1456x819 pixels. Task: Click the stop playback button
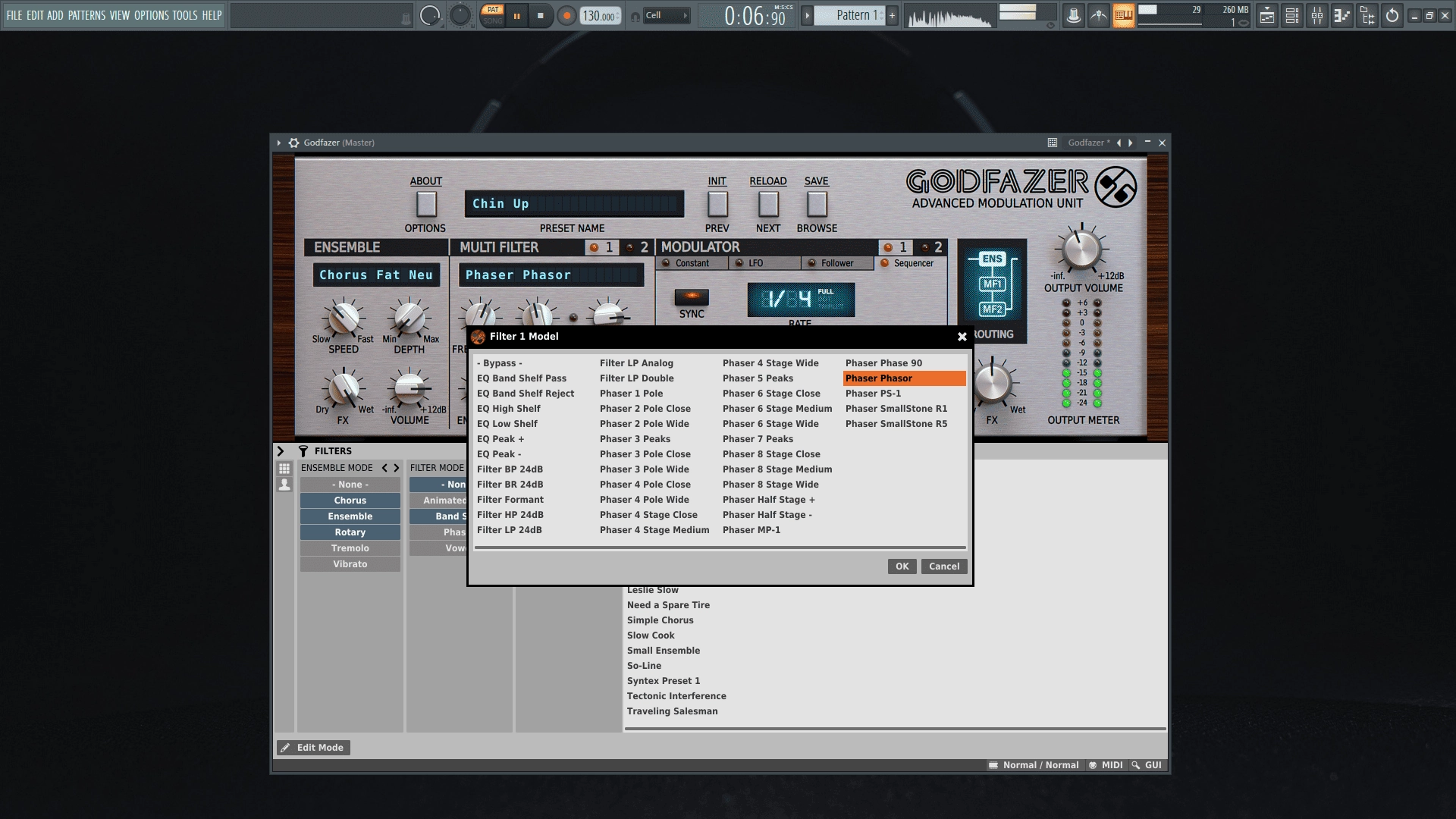tap(541, 15)
